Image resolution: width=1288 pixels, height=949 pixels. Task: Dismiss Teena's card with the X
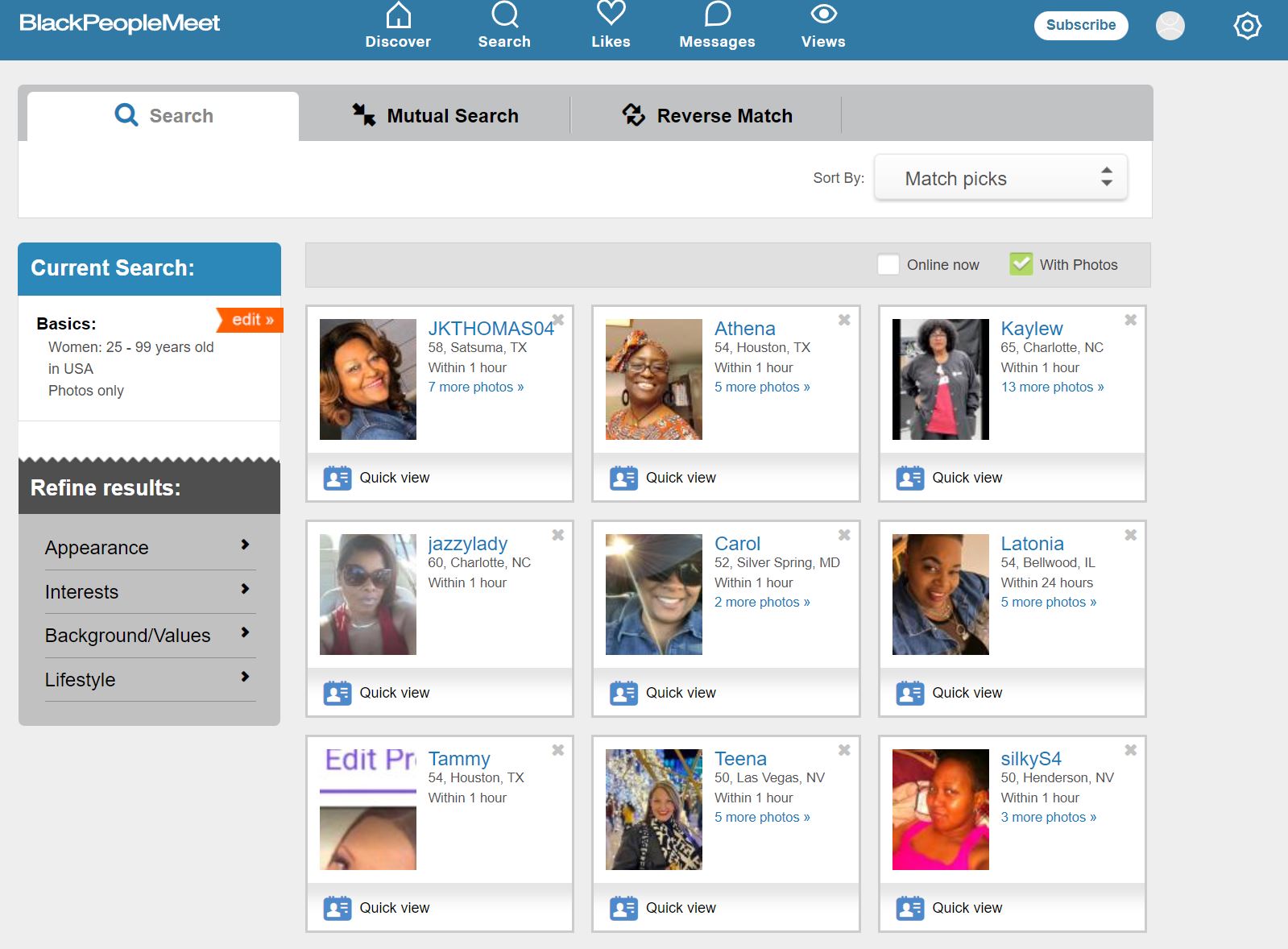pos(844,750)
